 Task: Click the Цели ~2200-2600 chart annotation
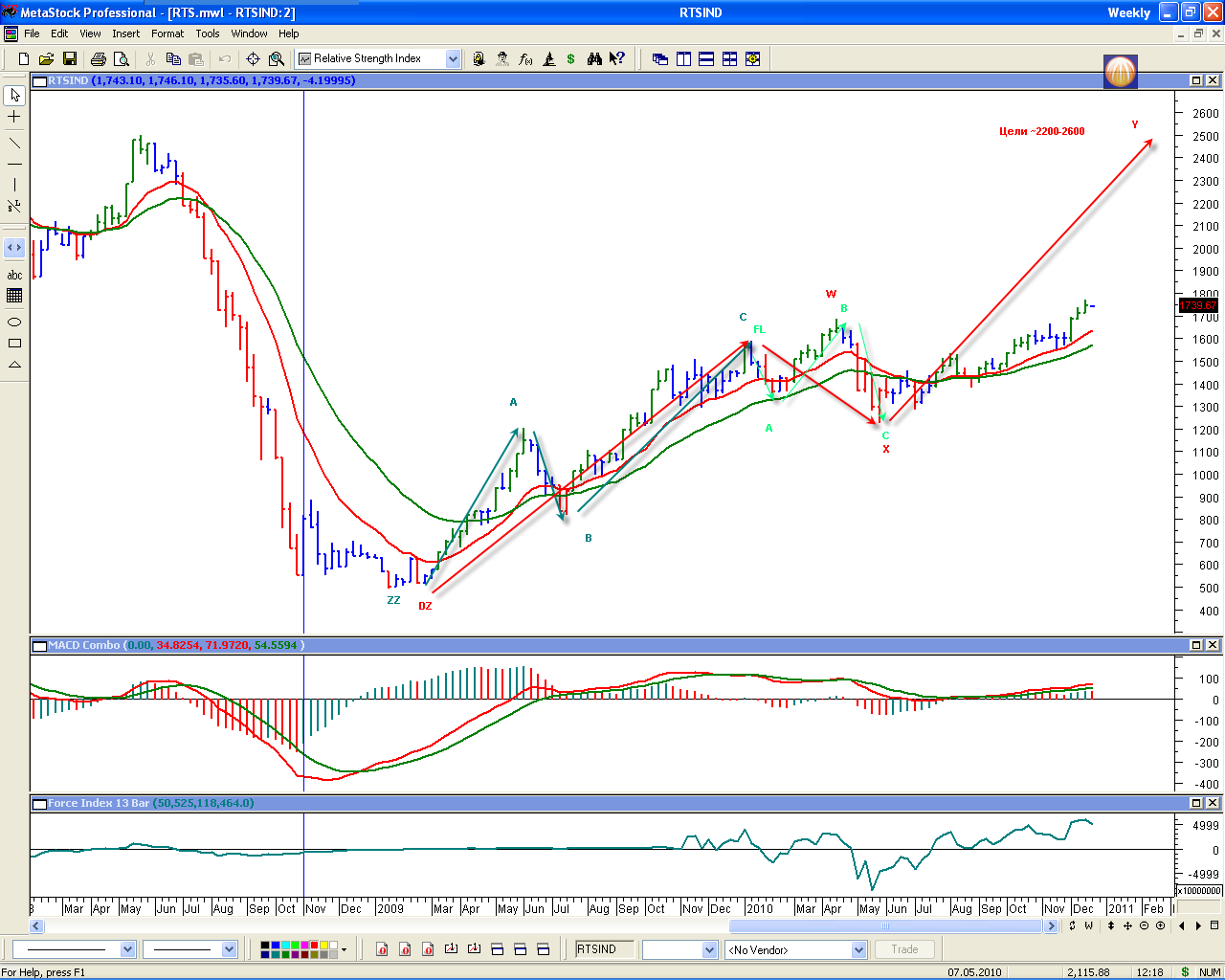click(1042, 132)
